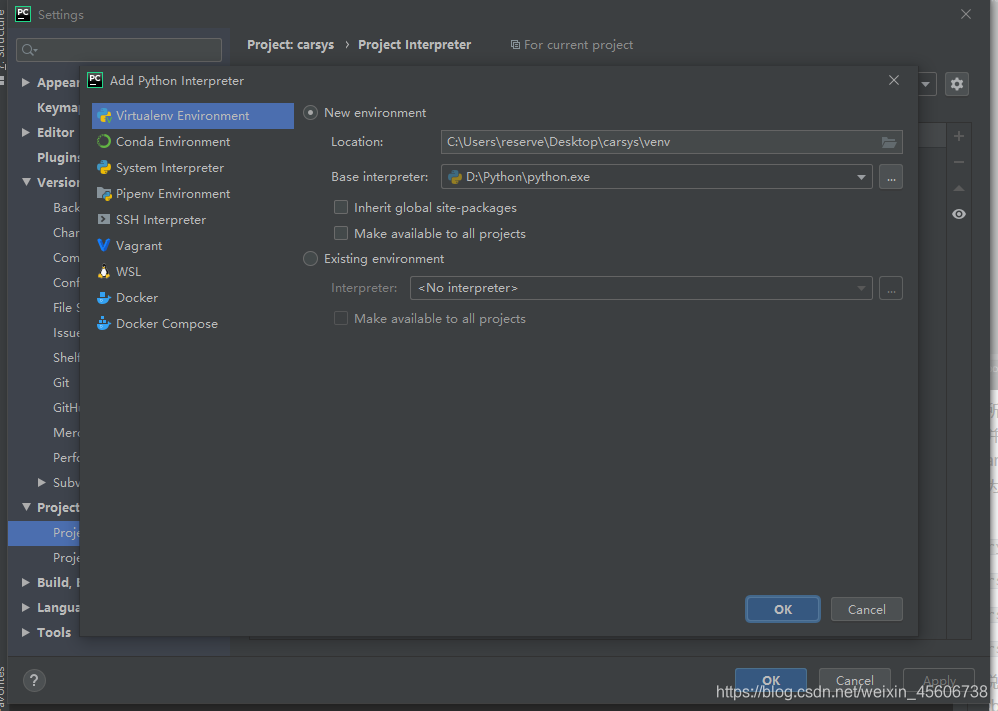The height and width of the screenshot is (711, 998).
Task: Open Issue Navigation settings item
Action: coord(66,333)
